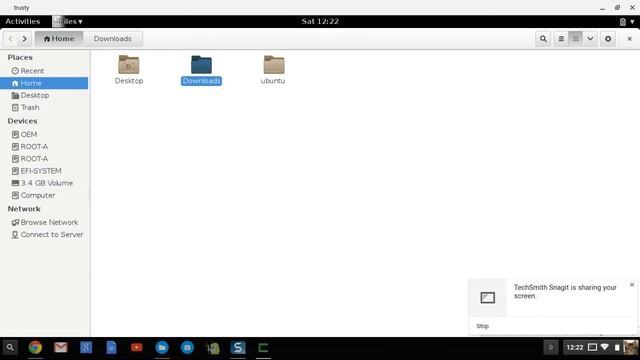Go forward with the right arrow button
Screen dimensions: 640x360
pyautogui.click(x=24, y=39)
